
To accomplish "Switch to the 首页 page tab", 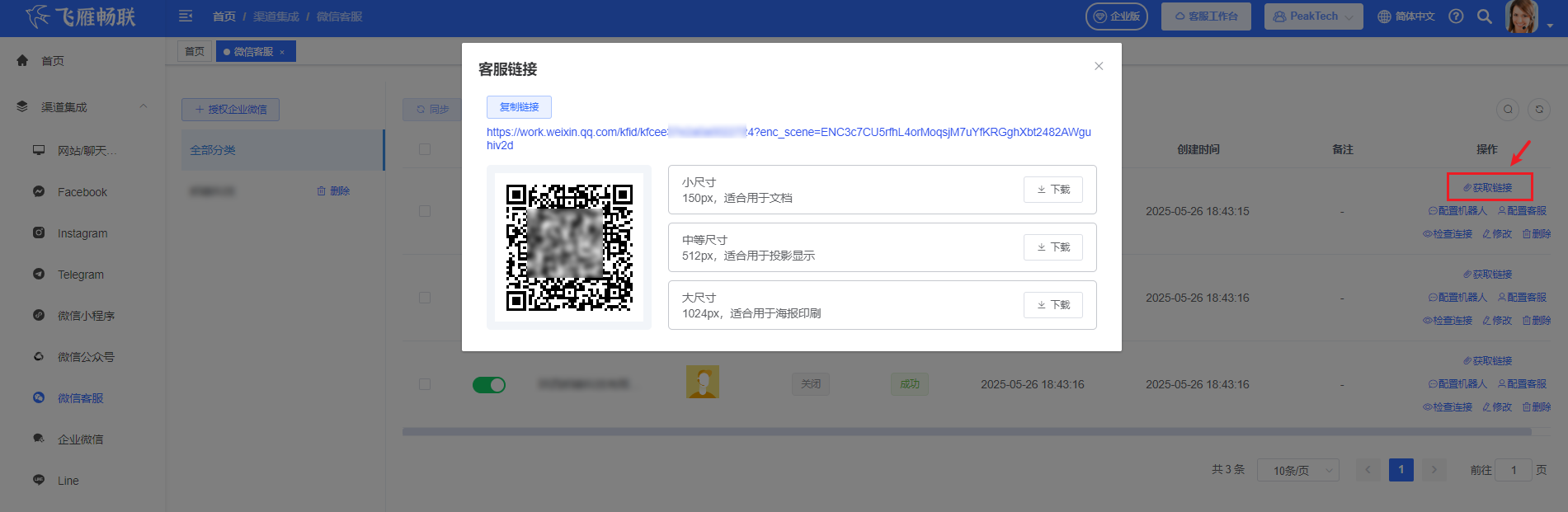I will 195,52.
